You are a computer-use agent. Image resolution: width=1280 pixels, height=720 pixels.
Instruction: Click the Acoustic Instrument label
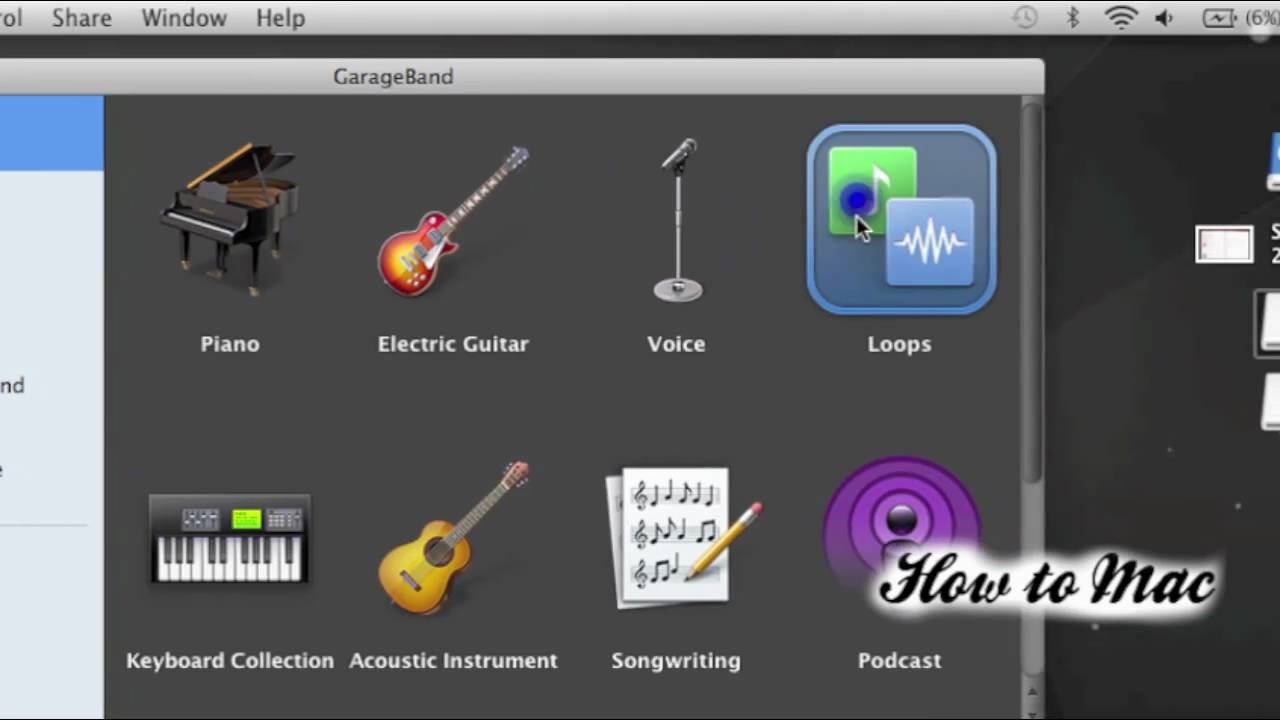tap(453, 661)
